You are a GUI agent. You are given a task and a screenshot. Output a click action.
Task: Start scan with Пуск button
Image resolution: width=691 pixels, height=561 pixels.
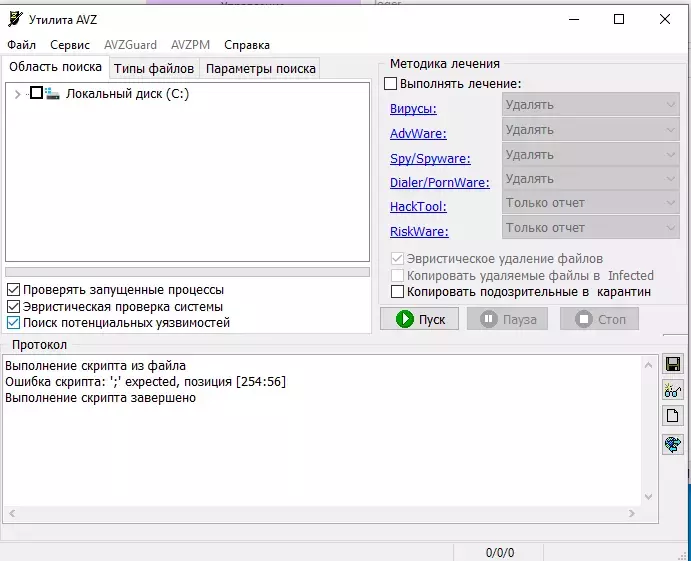[420, 319]
